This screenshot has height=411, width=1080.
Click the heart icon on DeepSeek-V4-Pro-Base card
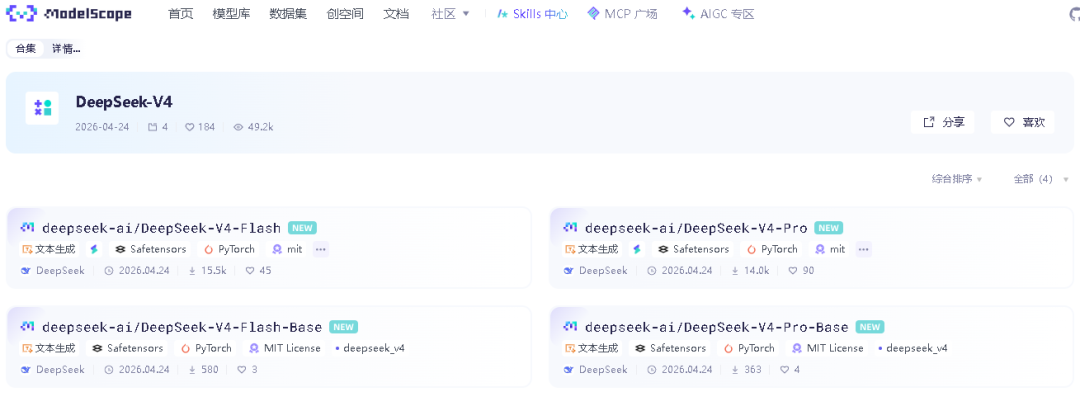tap(785, 370)
